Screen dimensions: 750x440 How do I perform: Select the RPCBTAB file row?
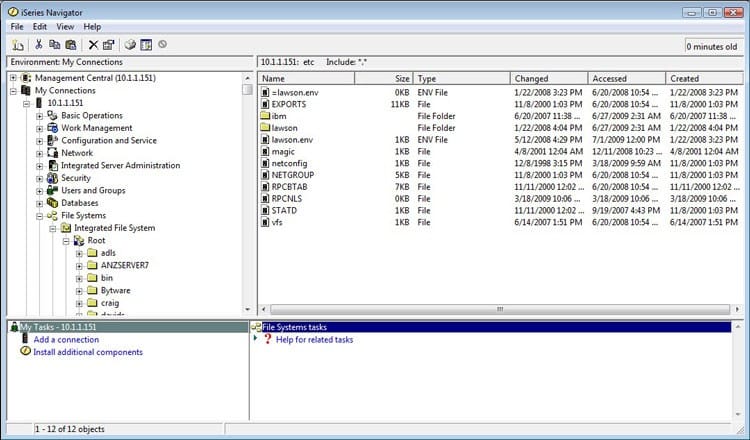point(500,187)
